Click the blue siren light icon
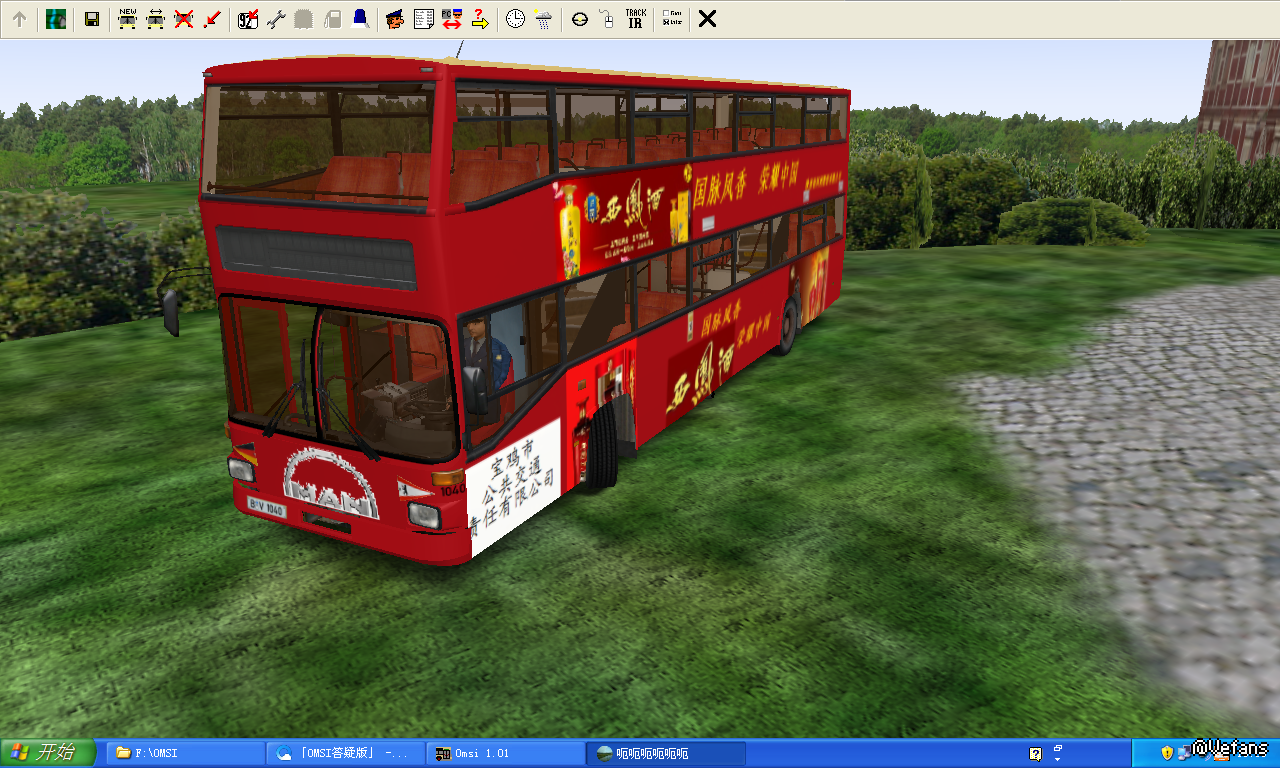The width and height of the screenshot is (1280, 768). 360,19
